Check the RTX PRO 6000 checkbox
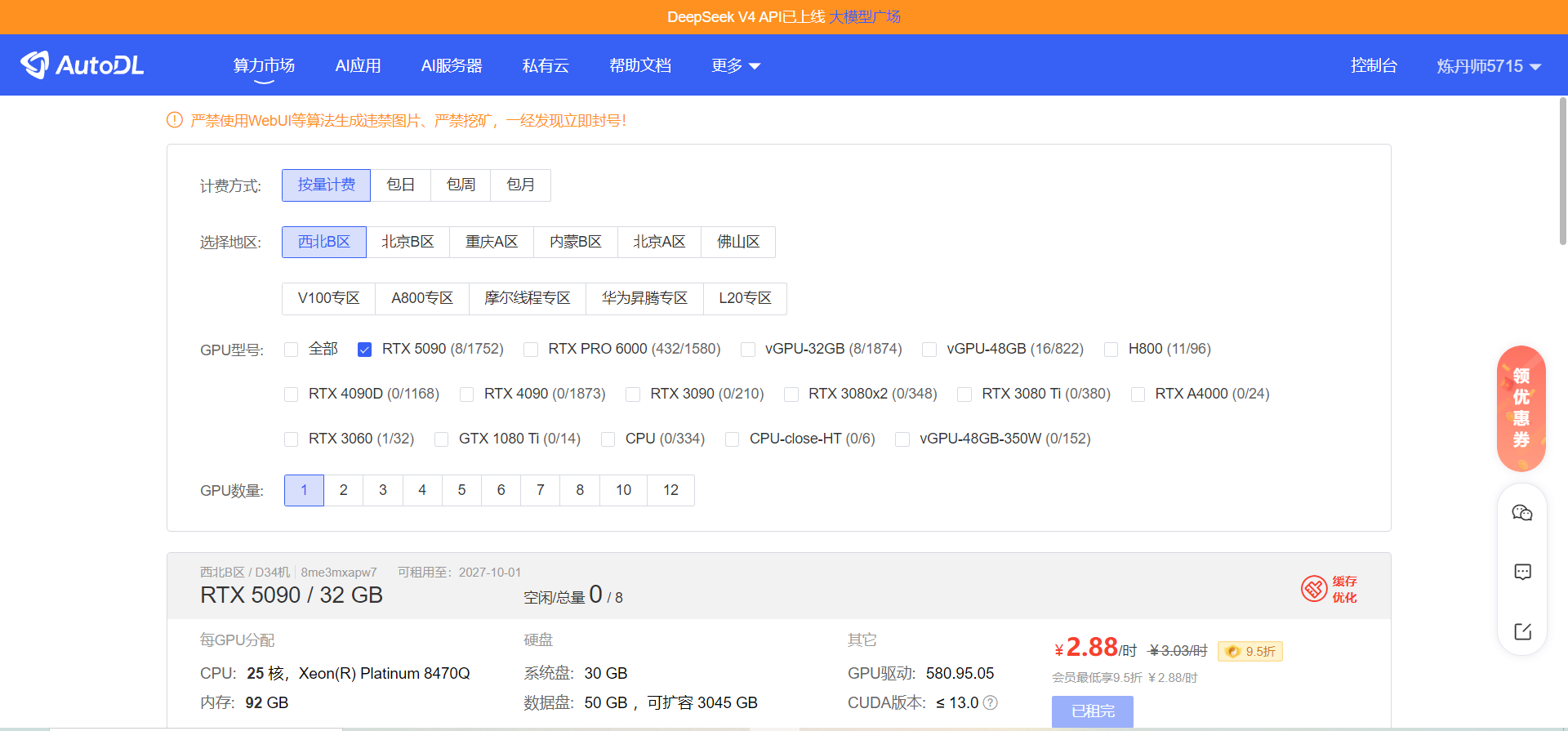This screenshot has height=731, width=1568. pos(531,350)
